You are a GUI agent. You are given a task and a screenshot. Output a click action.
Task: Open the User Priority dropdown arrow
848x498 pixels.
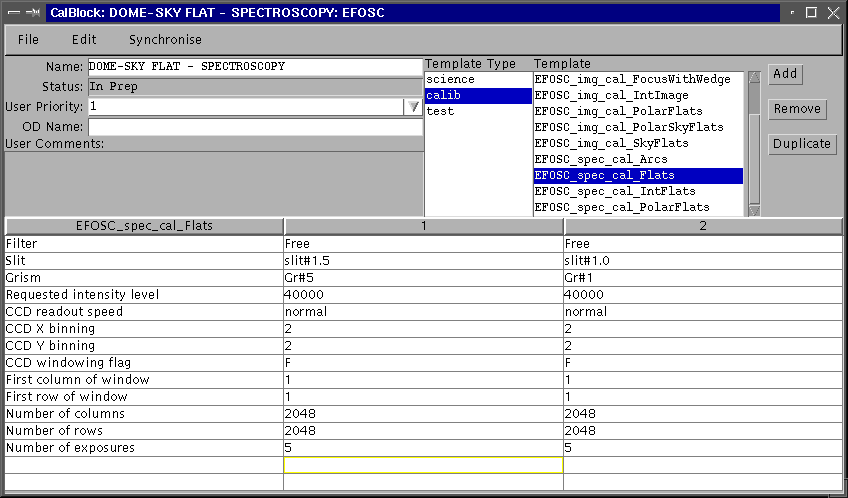(x=413, y=107)
